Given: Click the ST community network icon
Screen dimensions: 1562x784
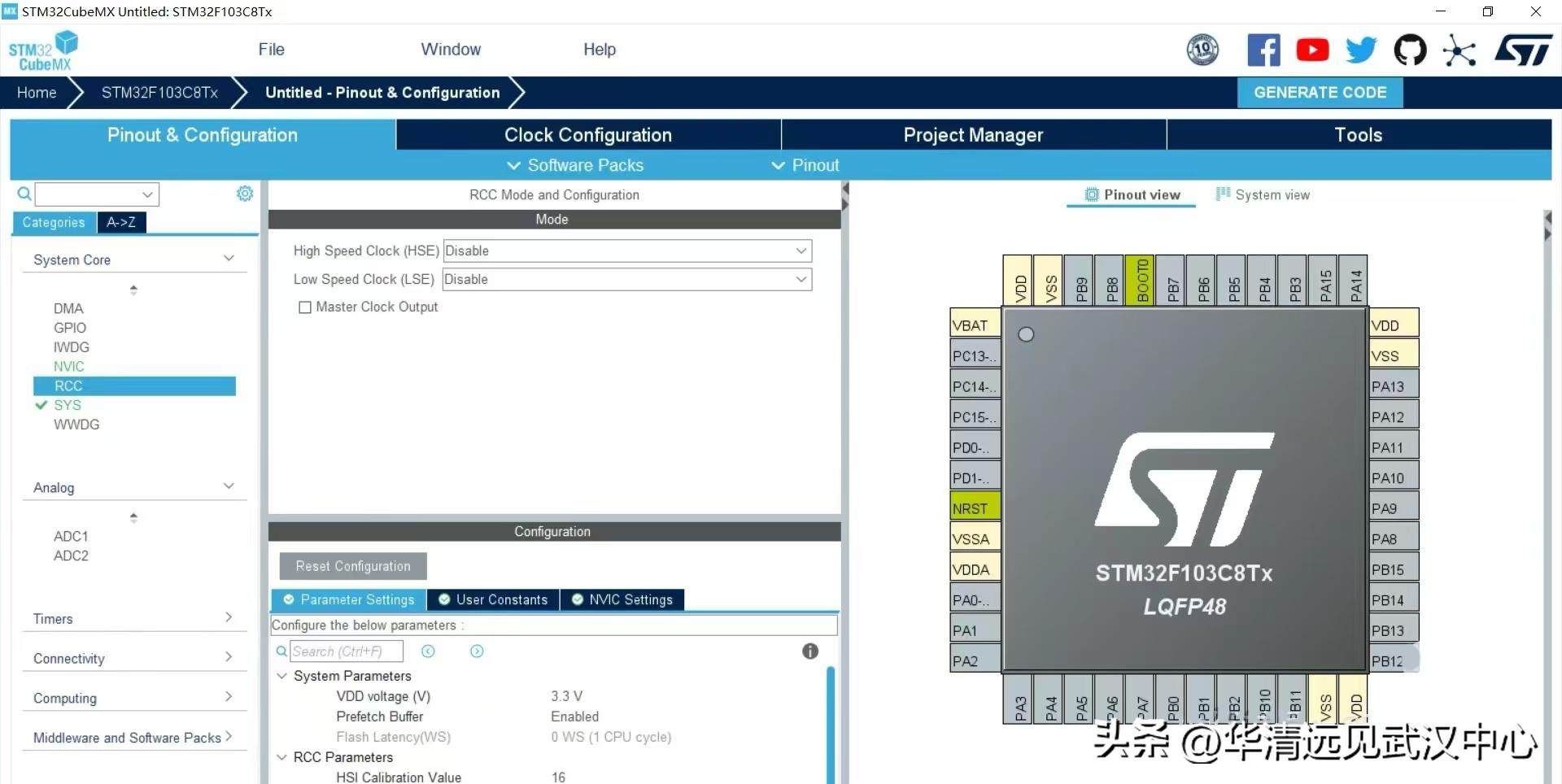Looking at the screenshot, I should tap(1459, 50).
